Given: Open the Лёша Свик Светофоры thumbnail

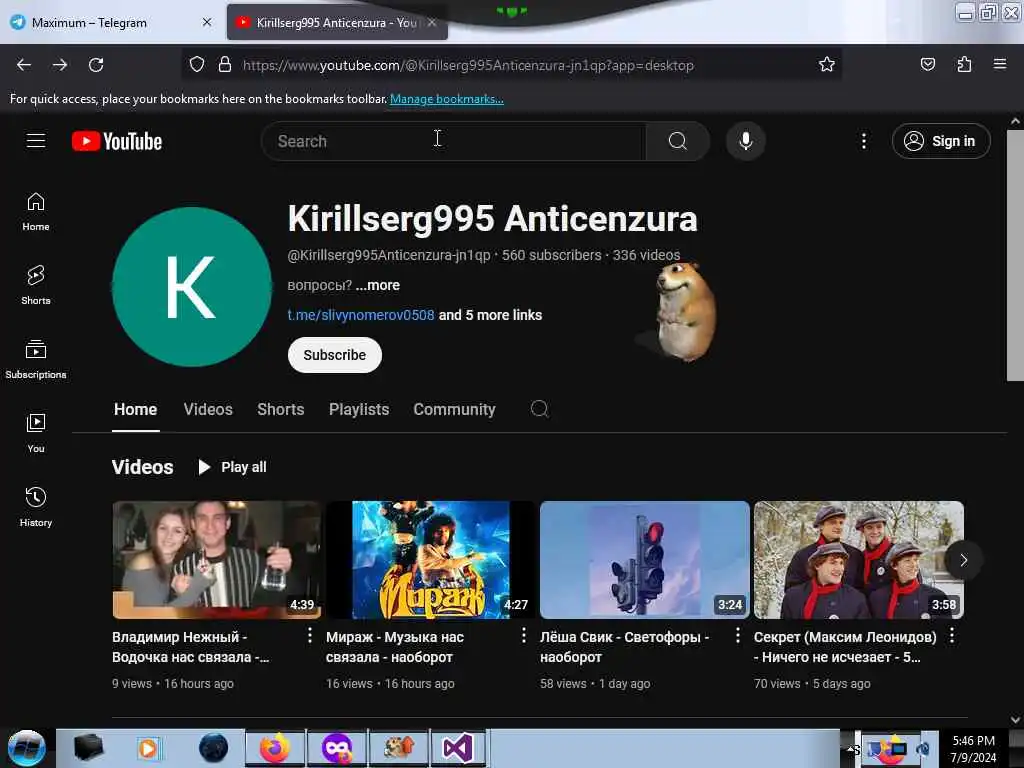Looking at the screenshot, I should [x=645, y=560].
